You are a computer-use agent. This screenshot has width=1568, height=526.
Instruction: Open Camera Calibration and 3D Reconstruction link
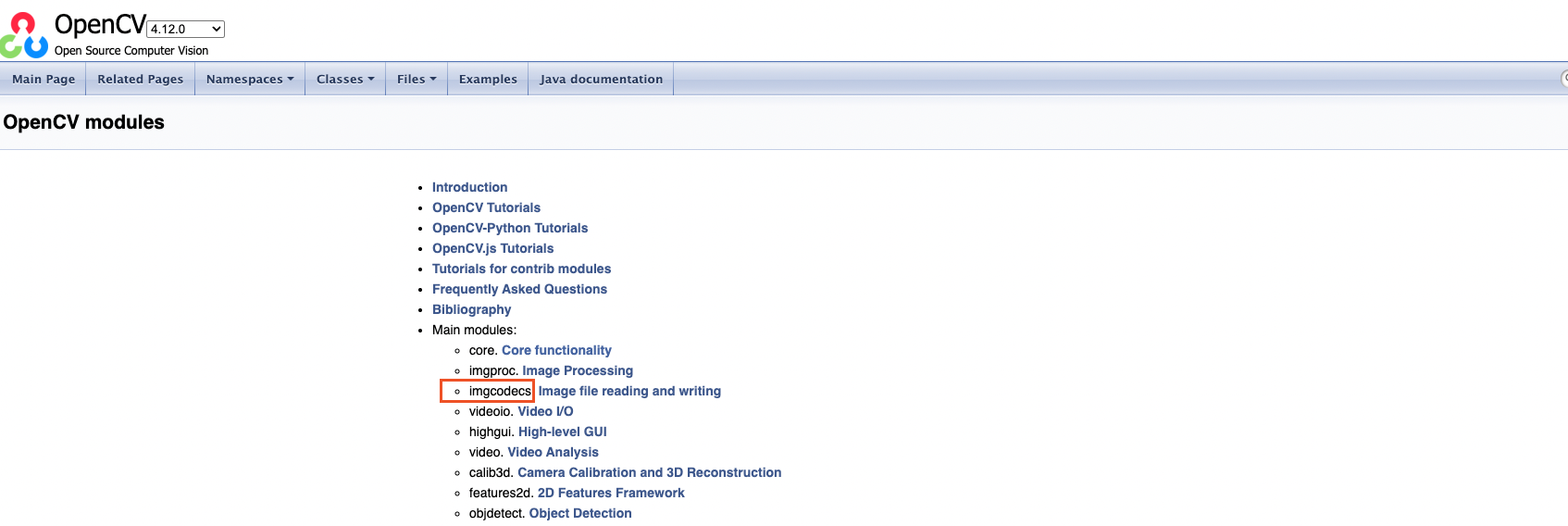pyautogui.click(x=649, y=472)
